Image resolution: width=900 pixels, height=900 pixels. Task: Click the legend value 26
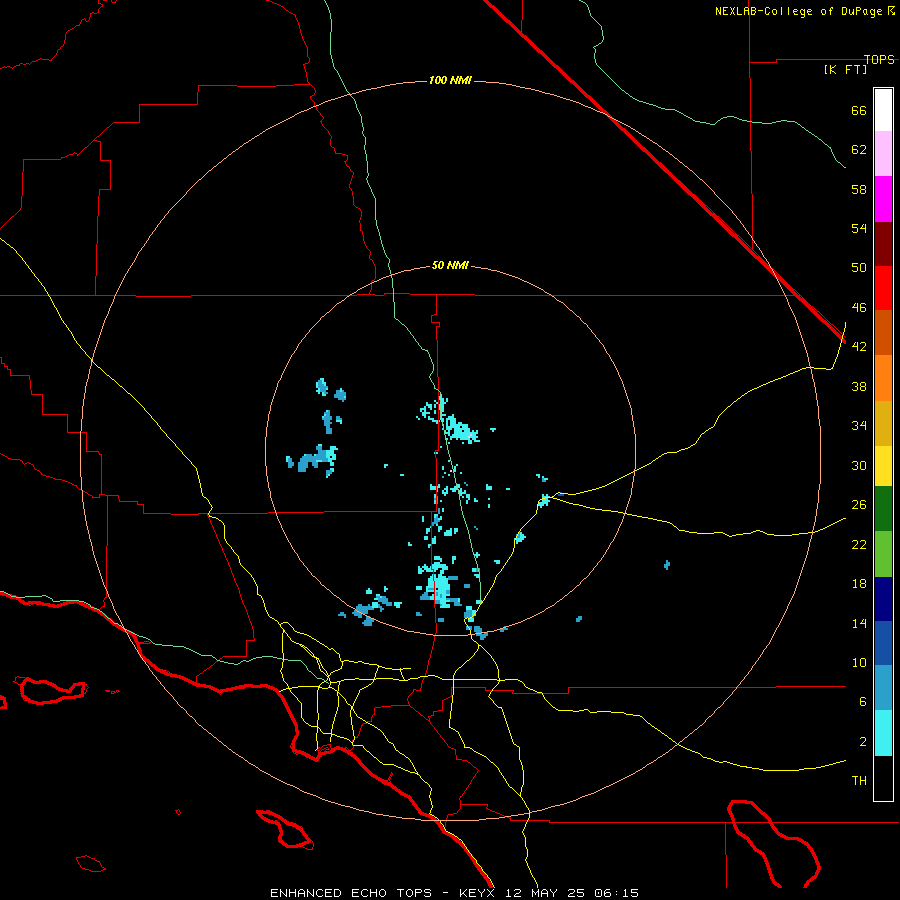click(x=859, y=505)
